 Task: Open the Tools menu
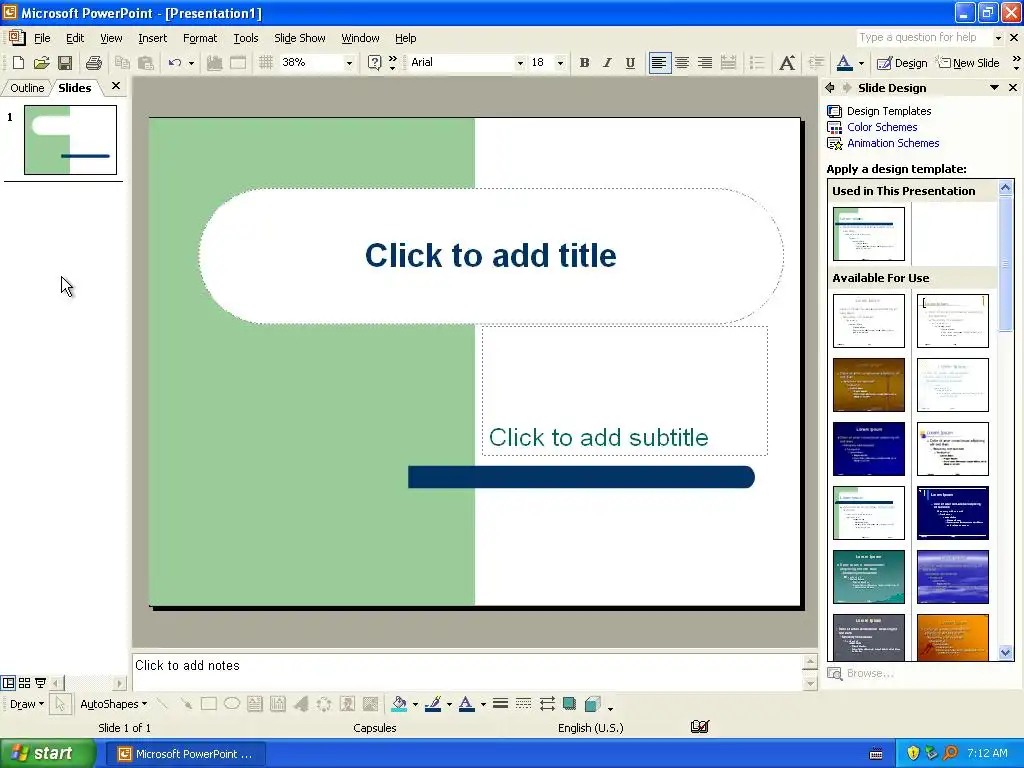[246, 38]
